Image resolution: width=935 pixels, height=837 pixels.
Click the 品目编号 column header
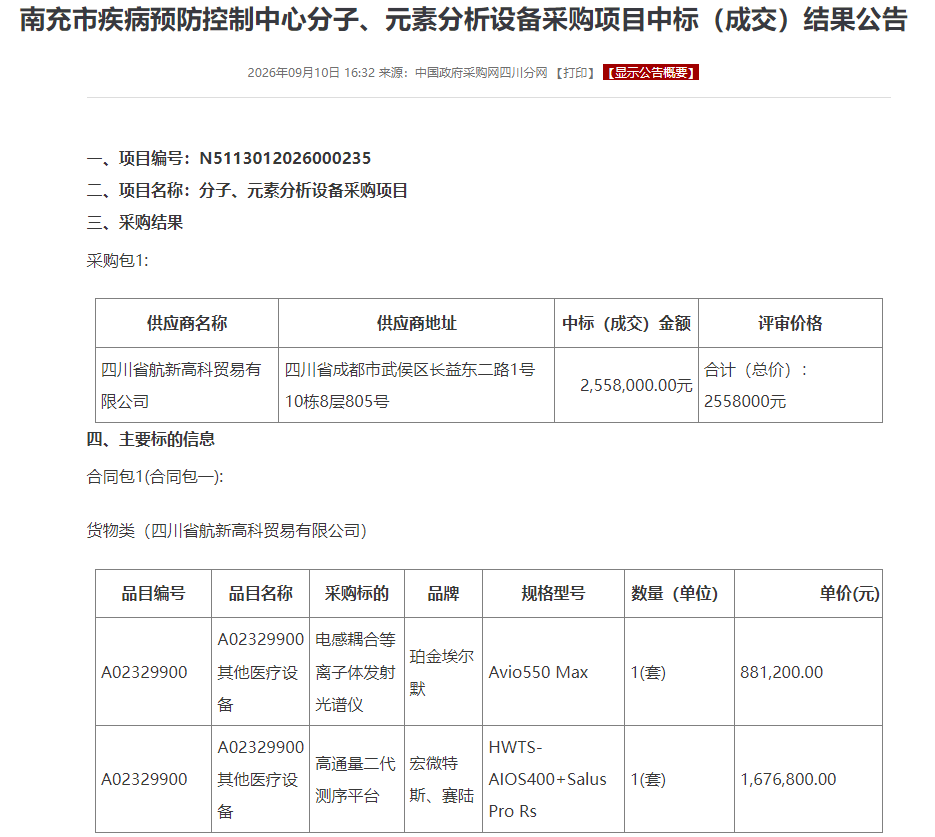click(154, 594)
